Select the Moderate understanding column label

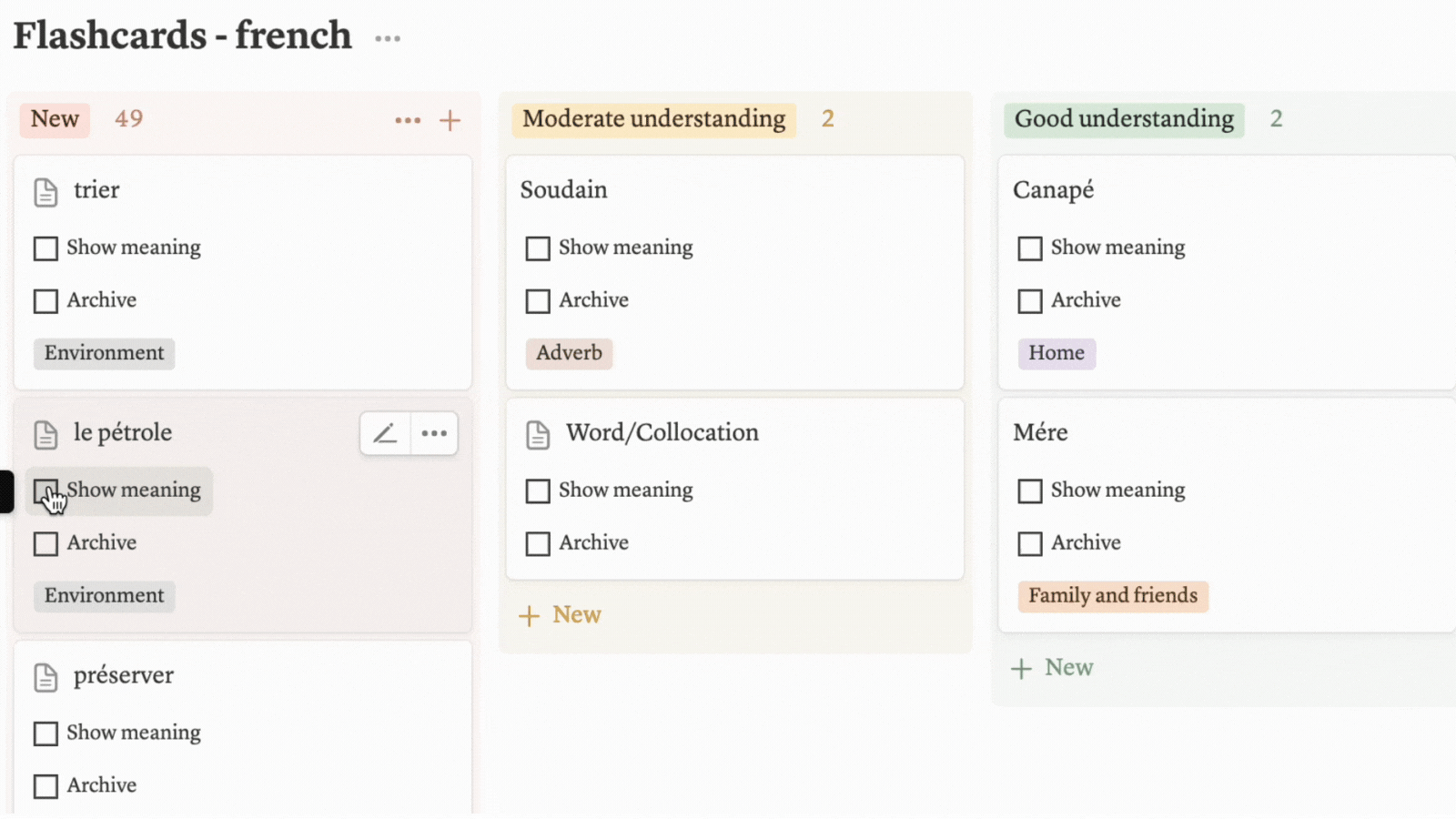click(x=653, y=119)
